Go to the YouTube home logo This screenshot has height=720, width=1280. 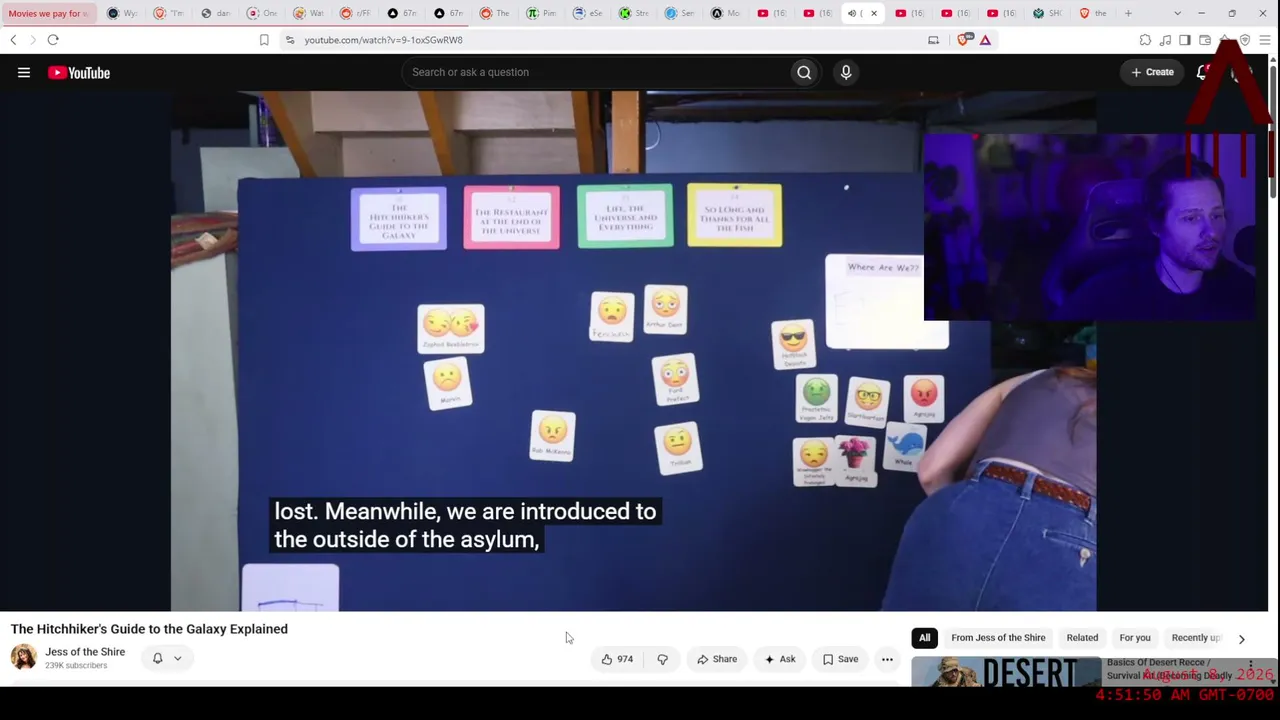pyautogui.click(x=79, y=72)
